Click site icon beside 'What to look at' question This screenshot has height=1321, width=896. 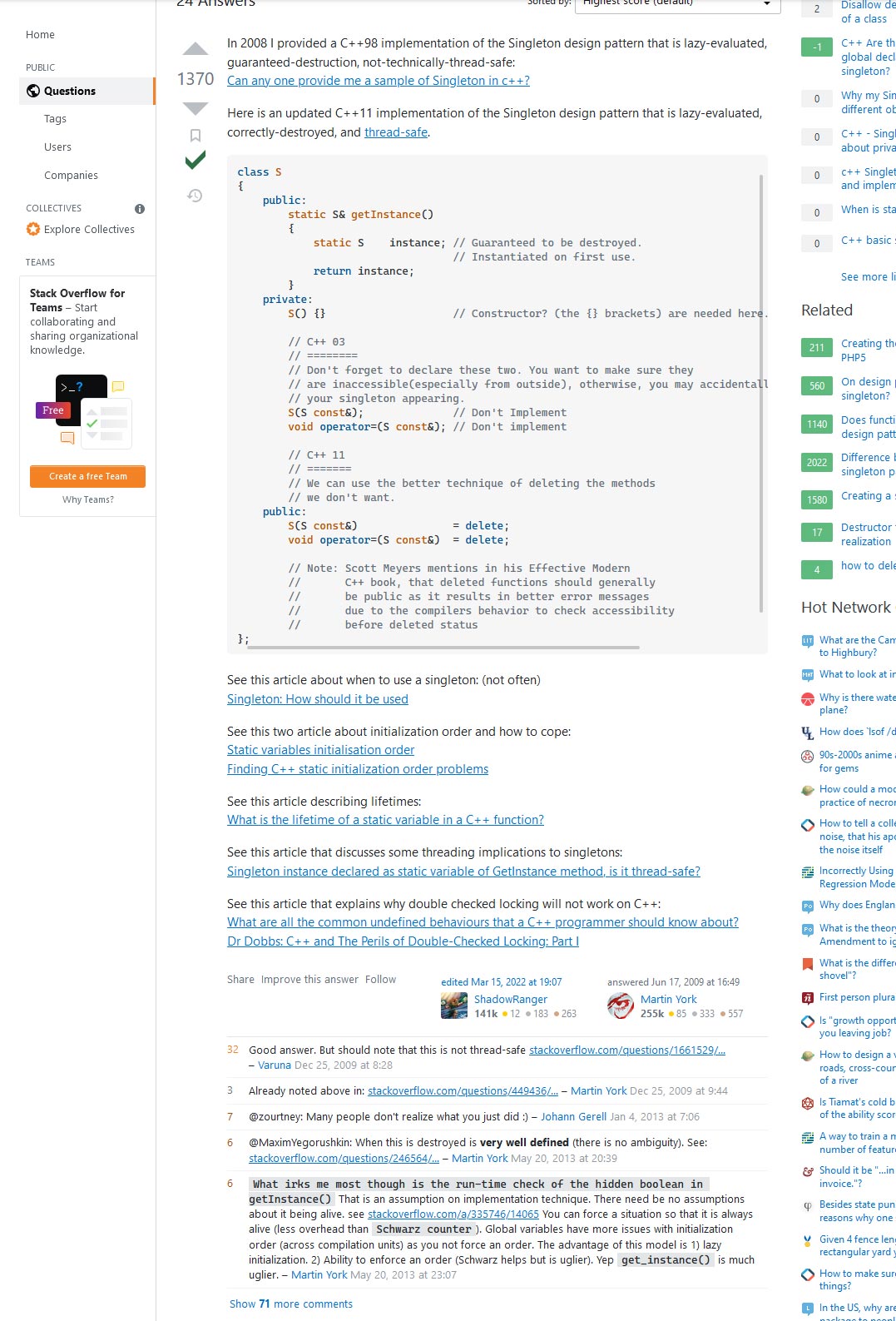click(807, 675)
